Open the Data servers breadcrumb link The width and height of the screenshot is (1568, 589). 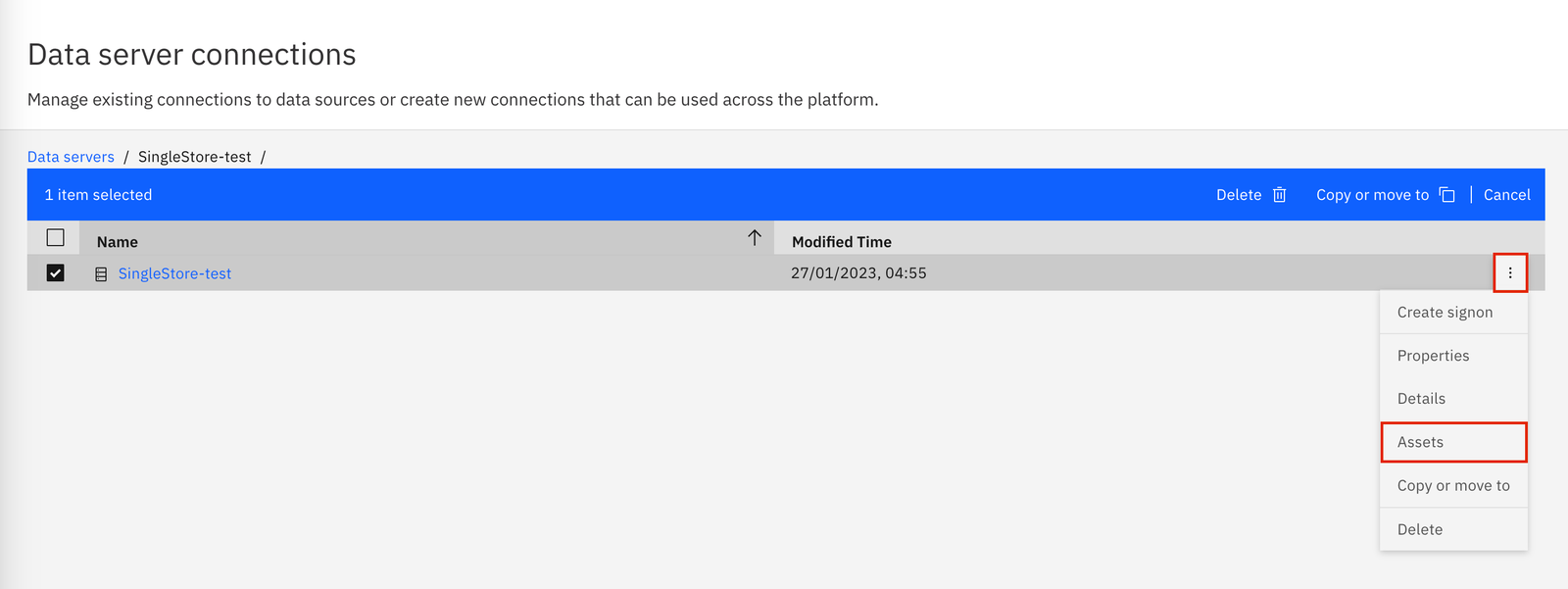coord(71,156)
